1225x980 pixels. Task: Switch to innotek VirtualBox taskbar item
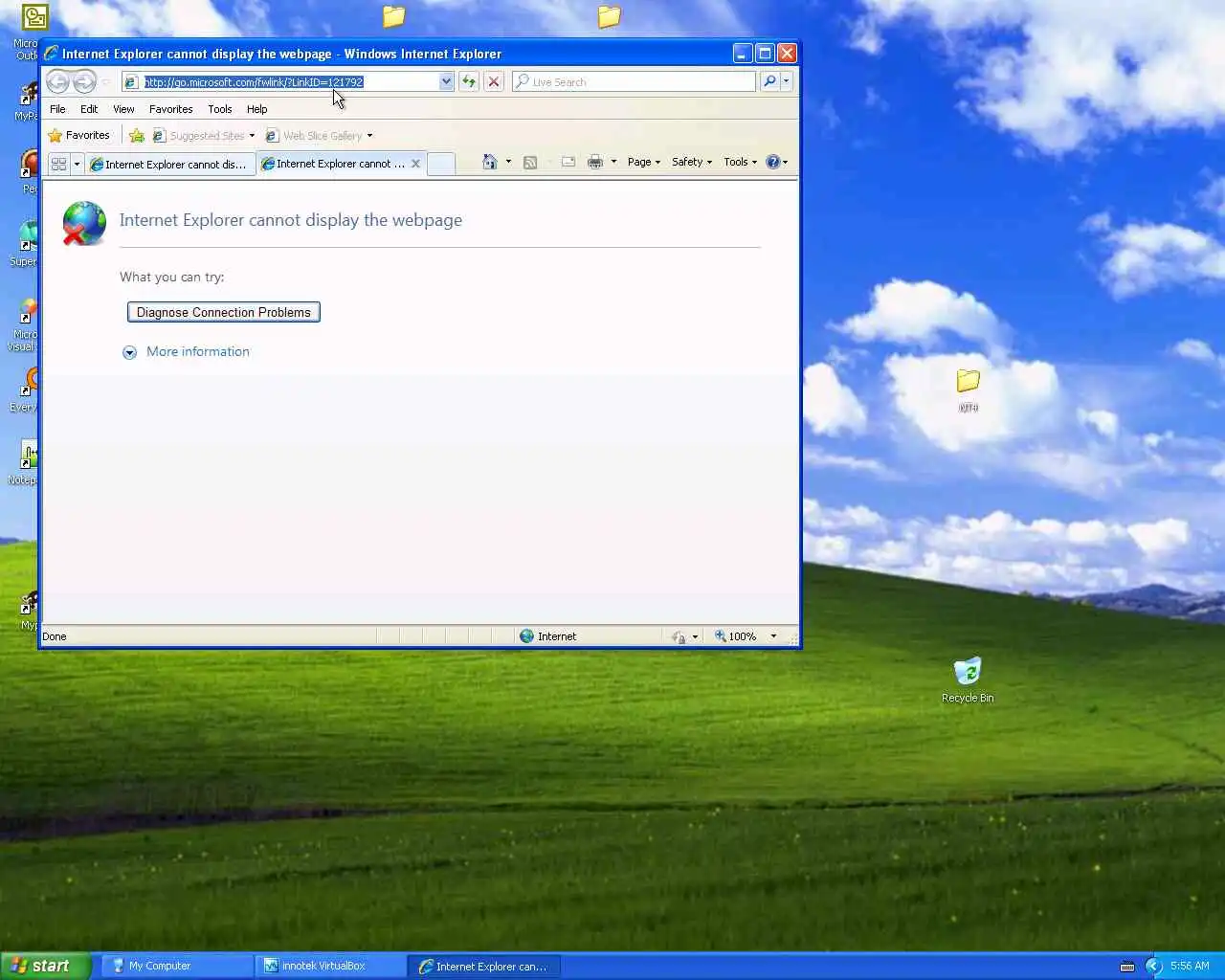[x=330, y=967]
